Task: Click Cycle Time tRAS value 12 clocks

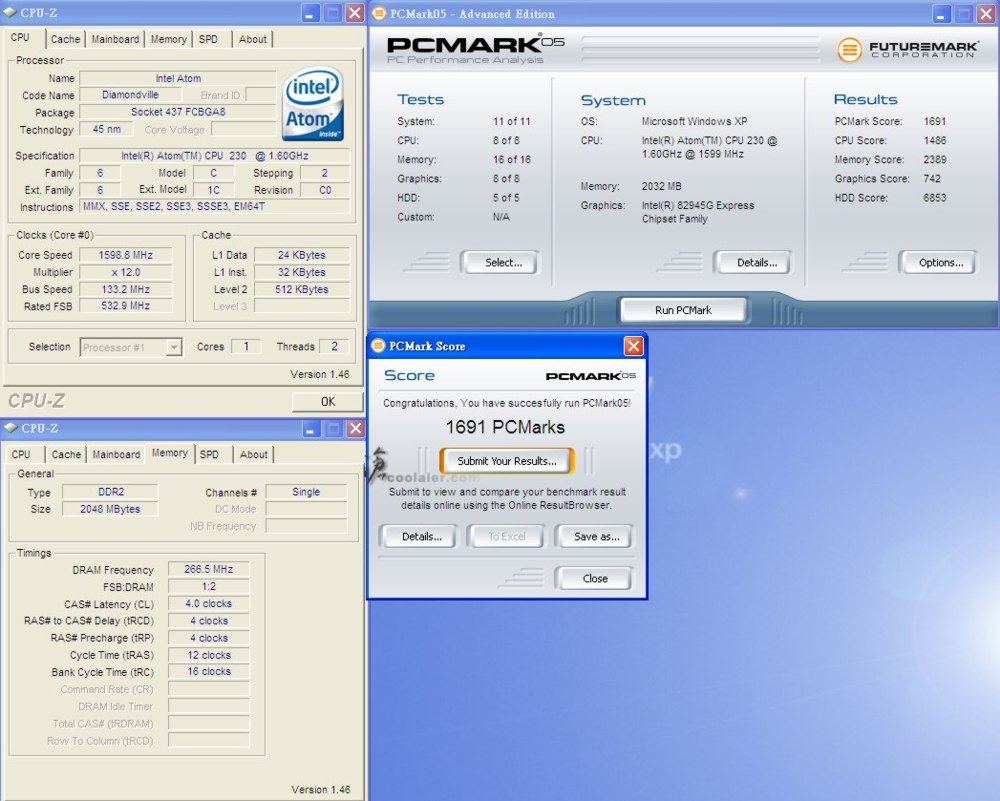Action: [209, 655]
